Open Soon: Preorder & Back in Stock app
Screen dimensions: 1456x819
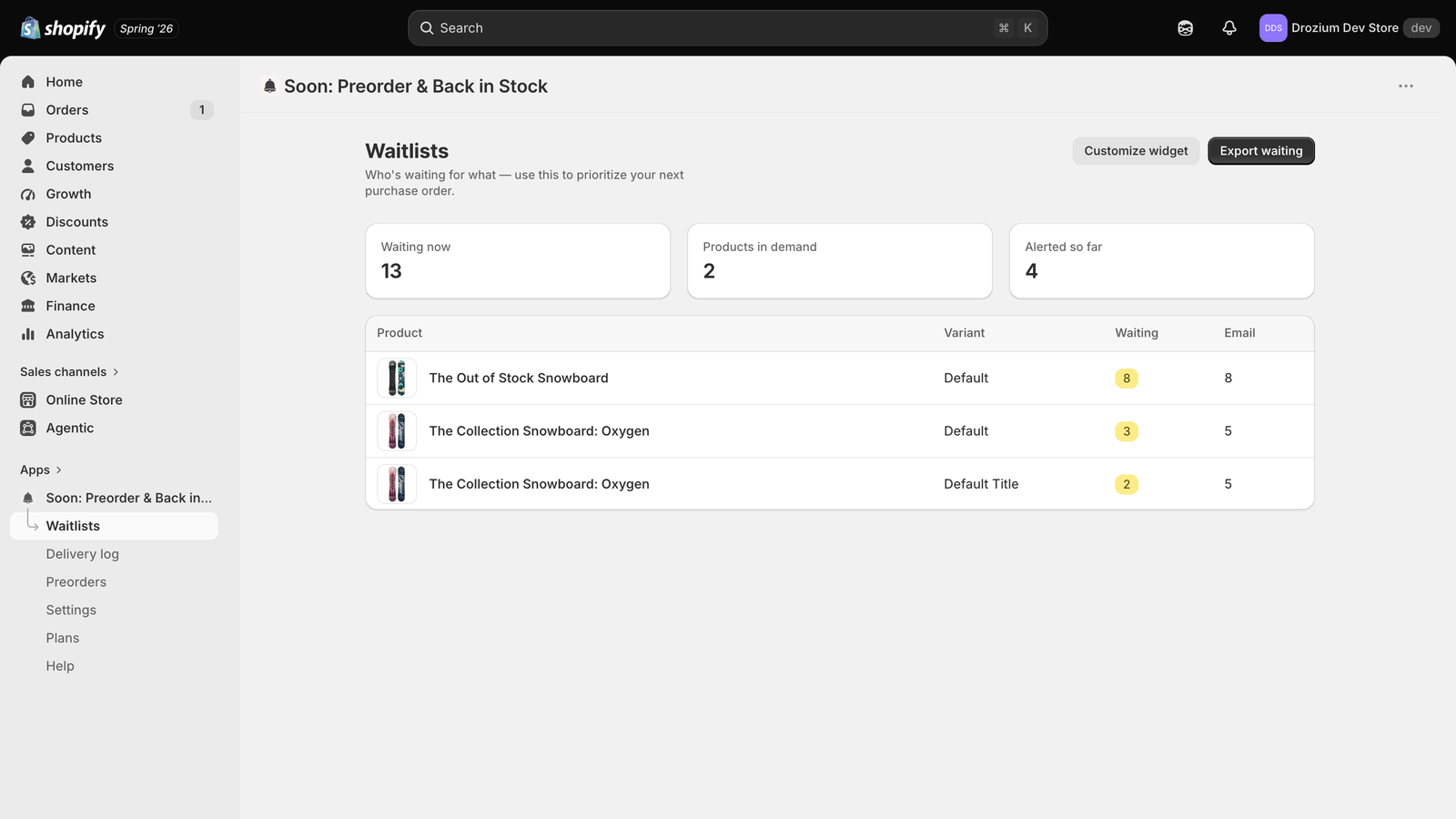pos(114,499)
